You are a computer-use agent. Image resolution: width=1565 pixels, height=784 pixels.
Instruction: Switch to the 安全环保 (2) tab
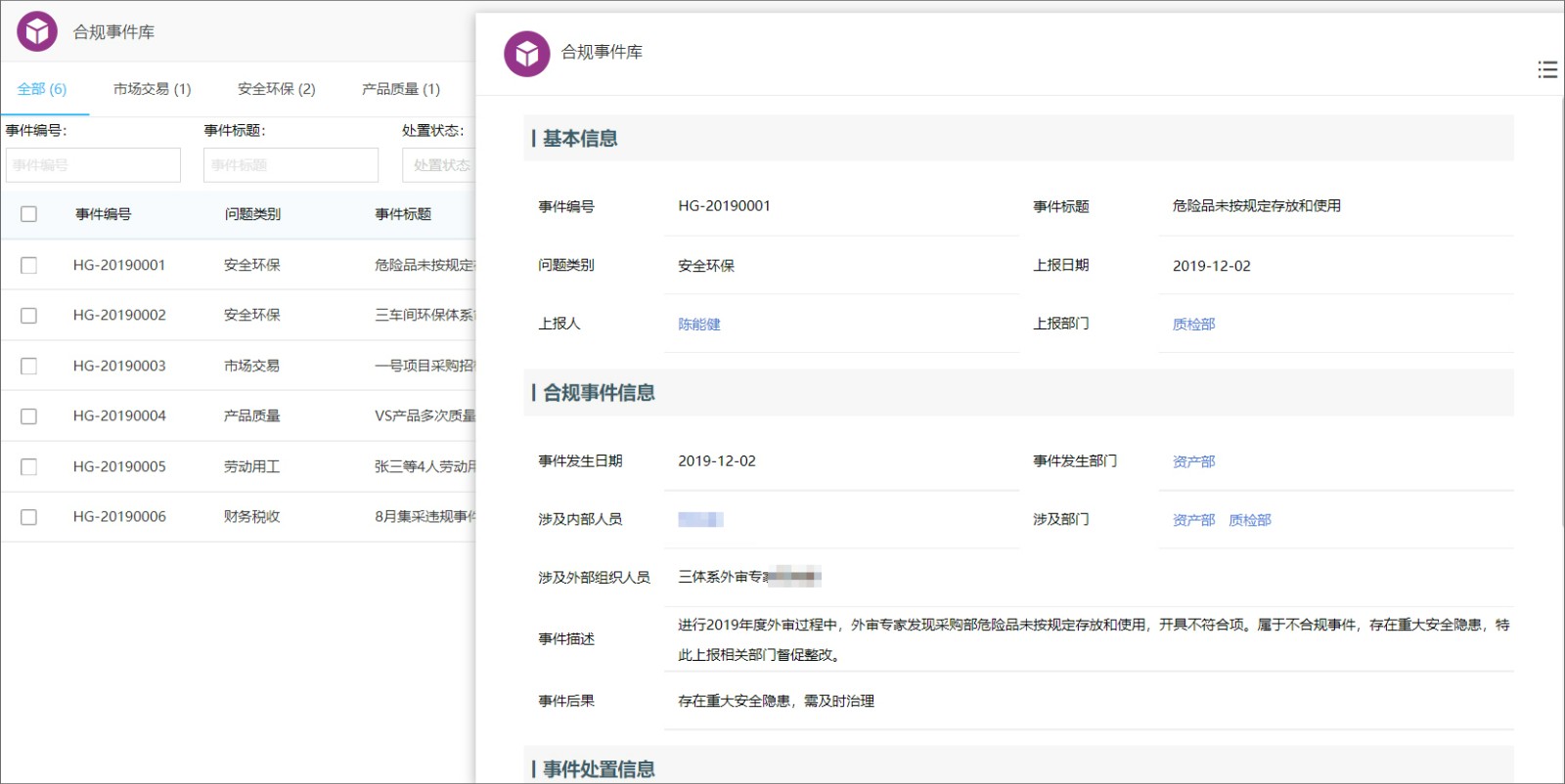276,89
